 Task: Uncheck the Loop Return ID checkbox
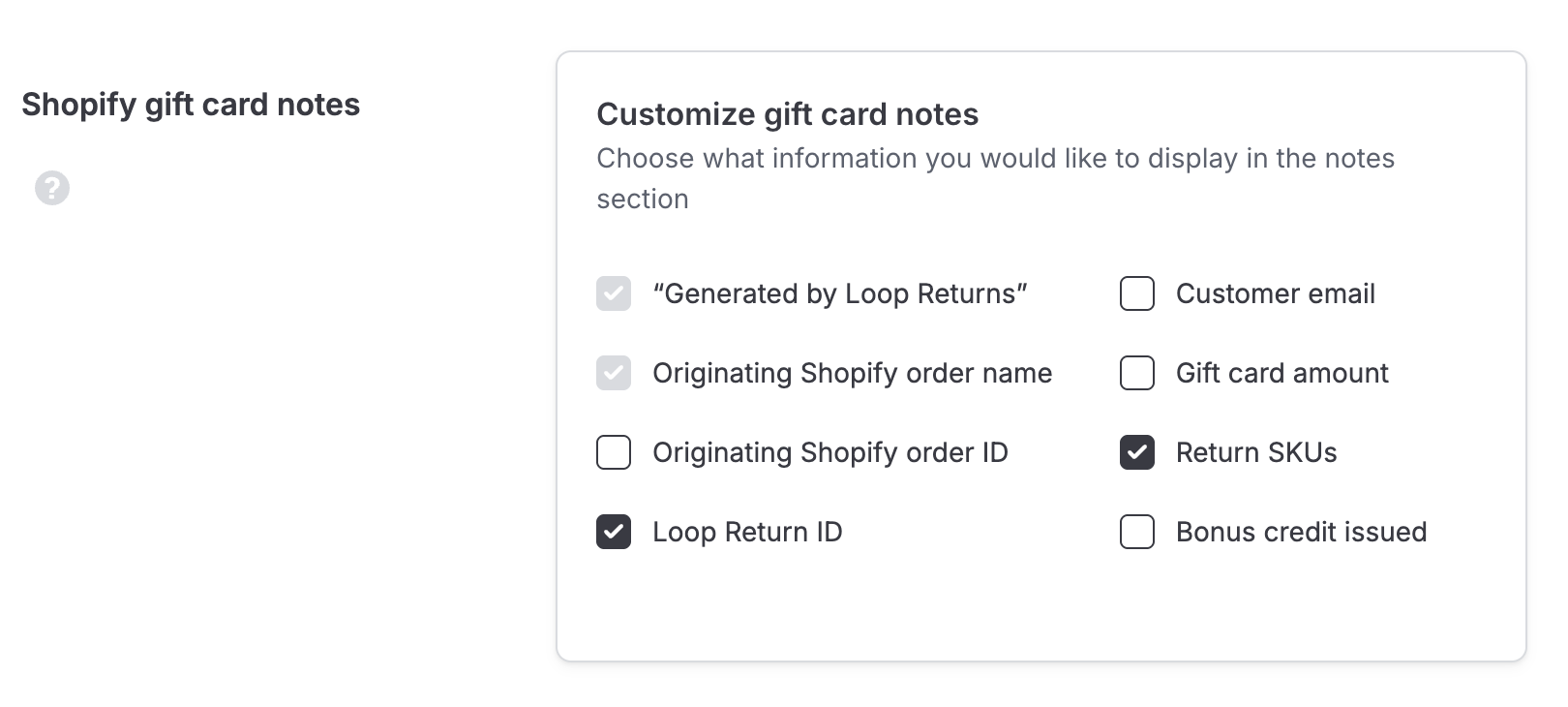click(614, 532)
